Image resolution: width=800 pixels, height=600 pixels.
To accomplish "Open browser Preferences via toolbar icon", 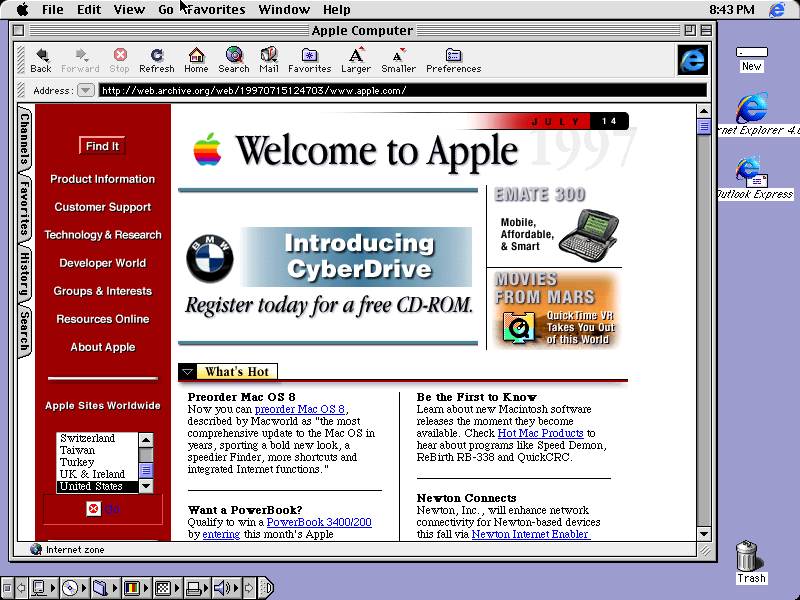I will tap(453, 61).
